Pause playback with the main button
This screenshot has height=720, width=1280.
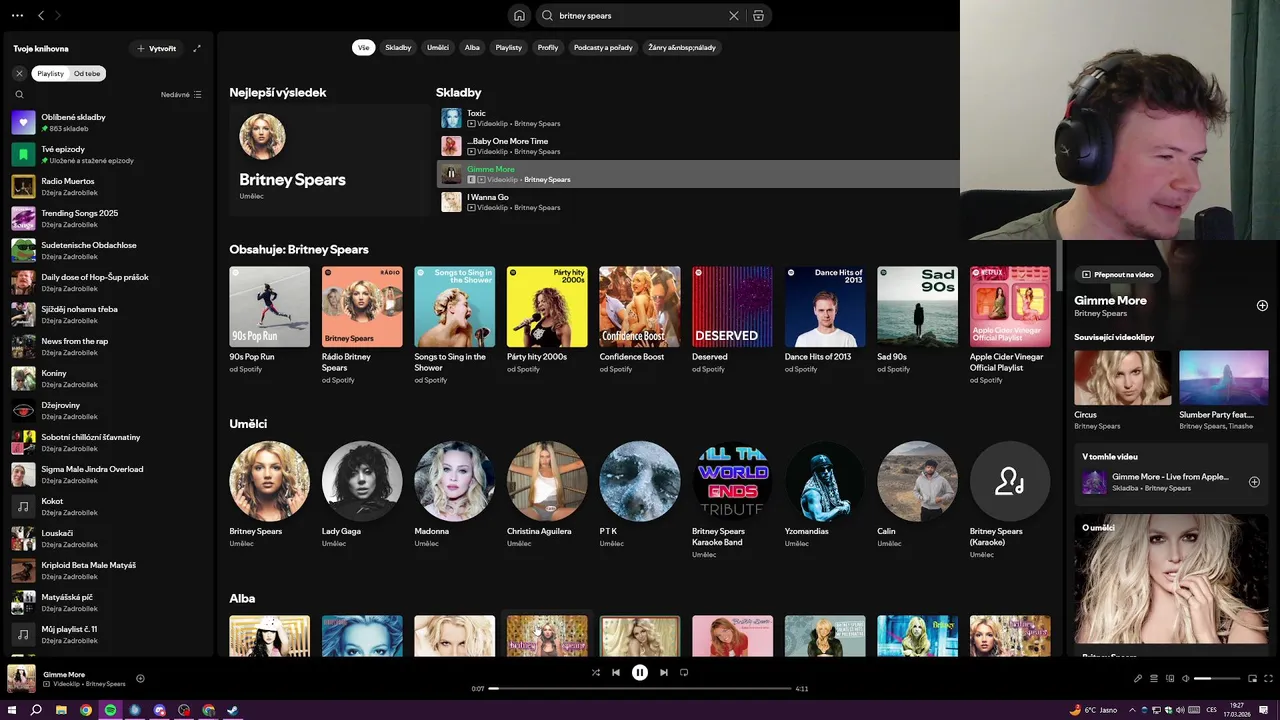(x=640, y=673)
